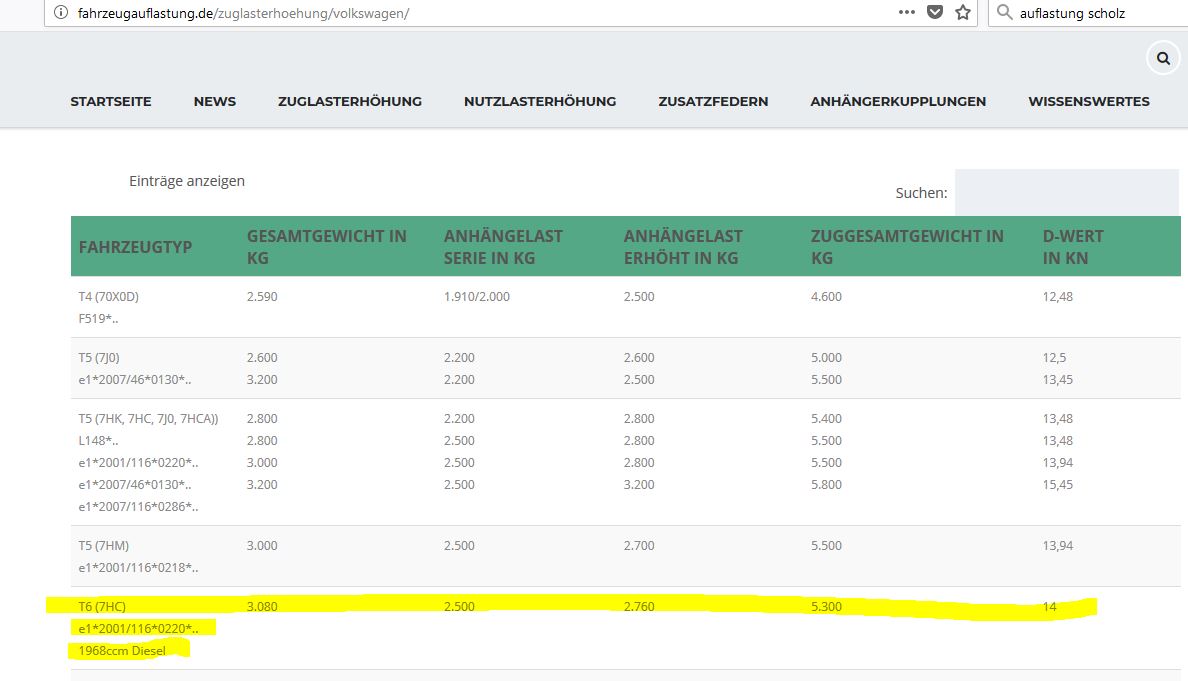
Task: Click the Wissenswertes navigation link
Action: pos(1089,101)
